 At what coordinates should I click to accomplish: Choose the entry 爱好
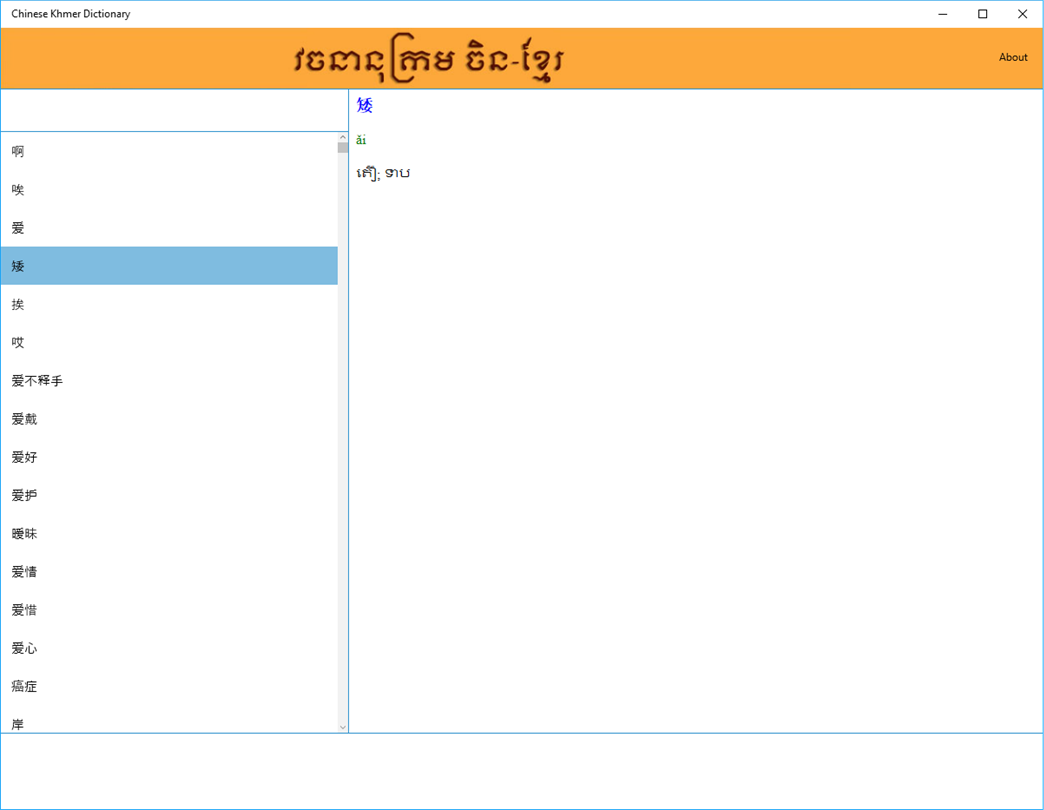click(x=169, y=457)
